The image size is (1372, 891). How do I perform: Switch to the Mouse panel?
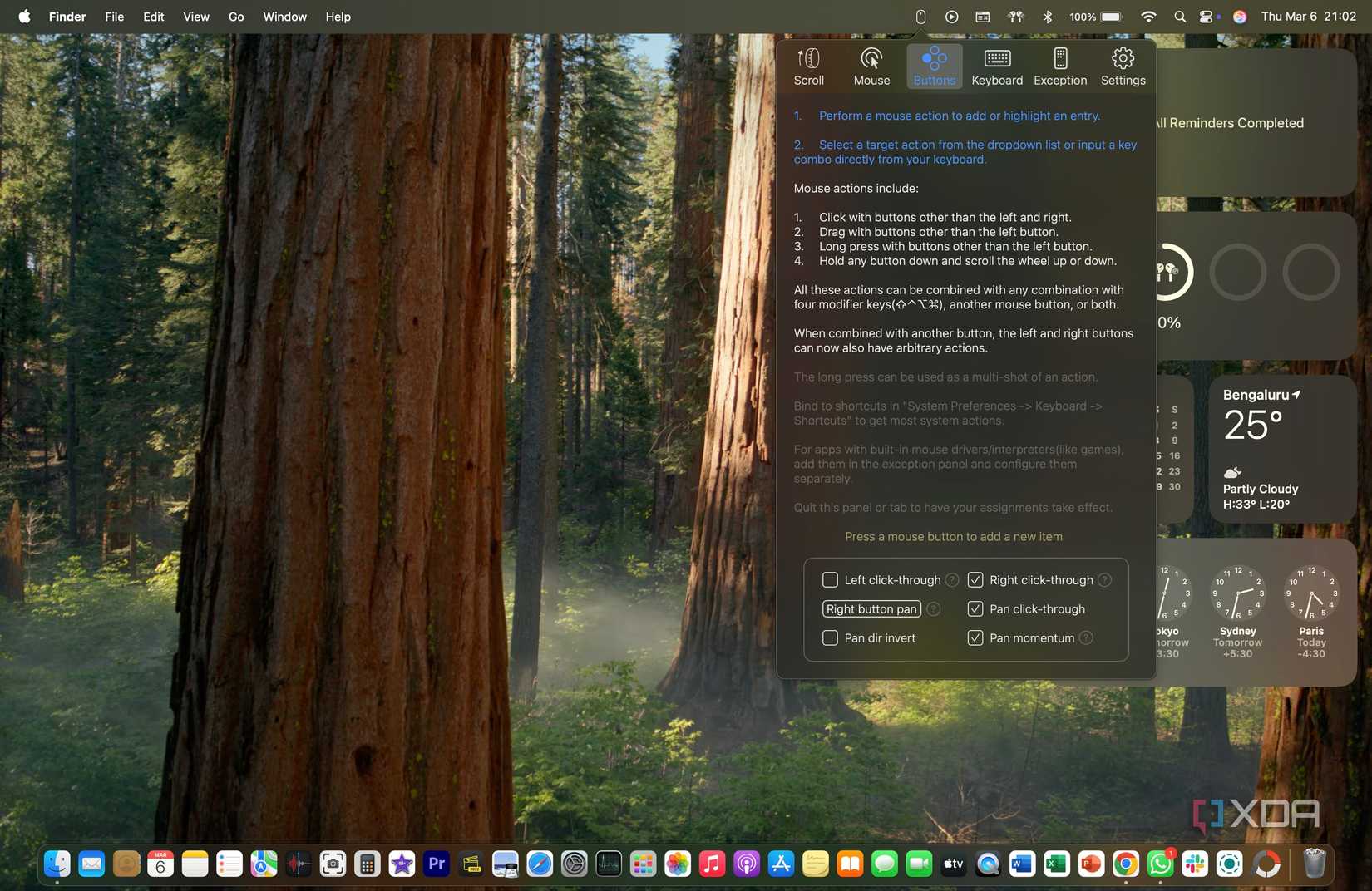point(871,66)
